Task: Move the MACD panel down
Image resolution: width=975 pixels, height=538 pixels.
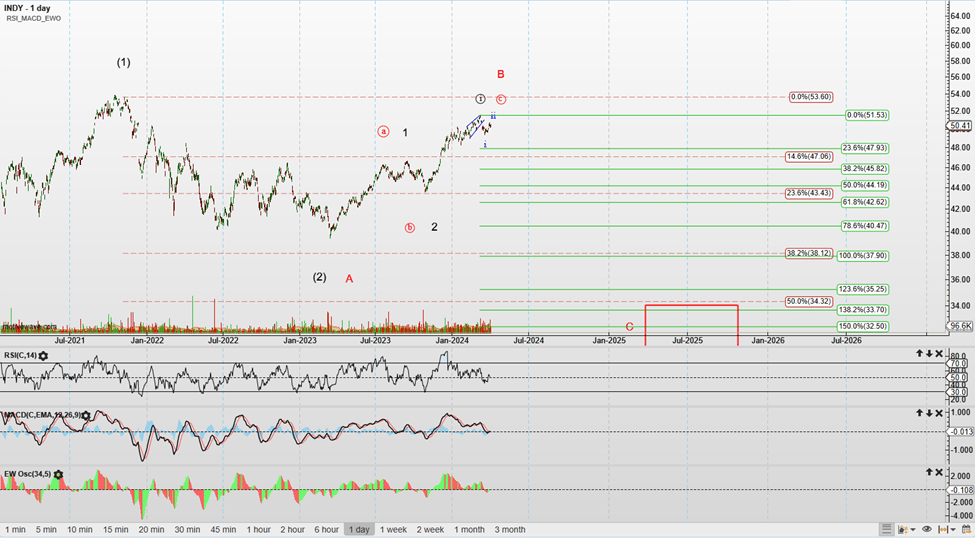Action: pyautogui.click(x=929, y=412)
